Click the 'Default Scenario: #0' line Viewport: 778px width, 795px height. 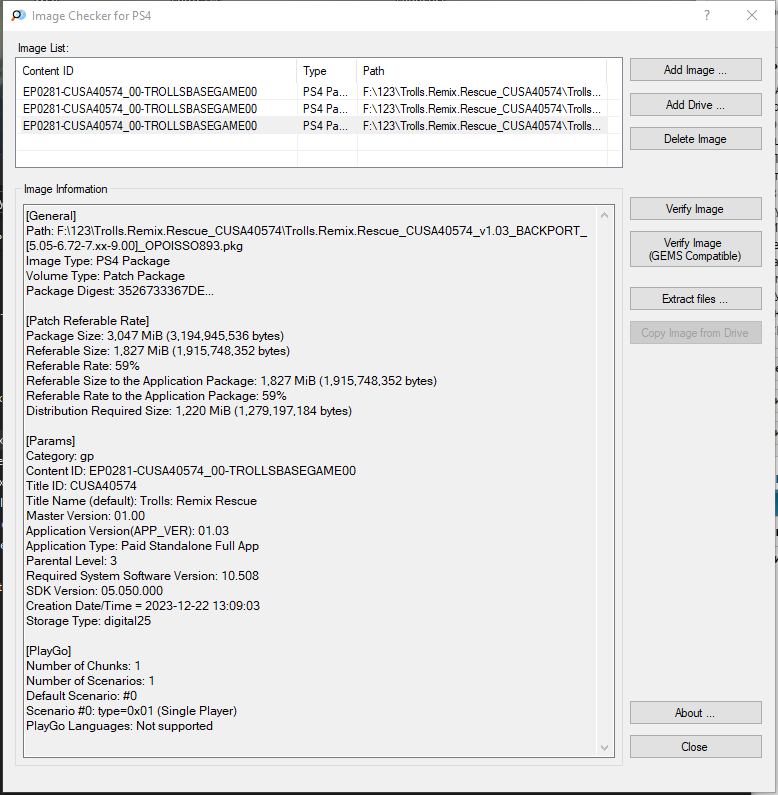click(82, 696)
